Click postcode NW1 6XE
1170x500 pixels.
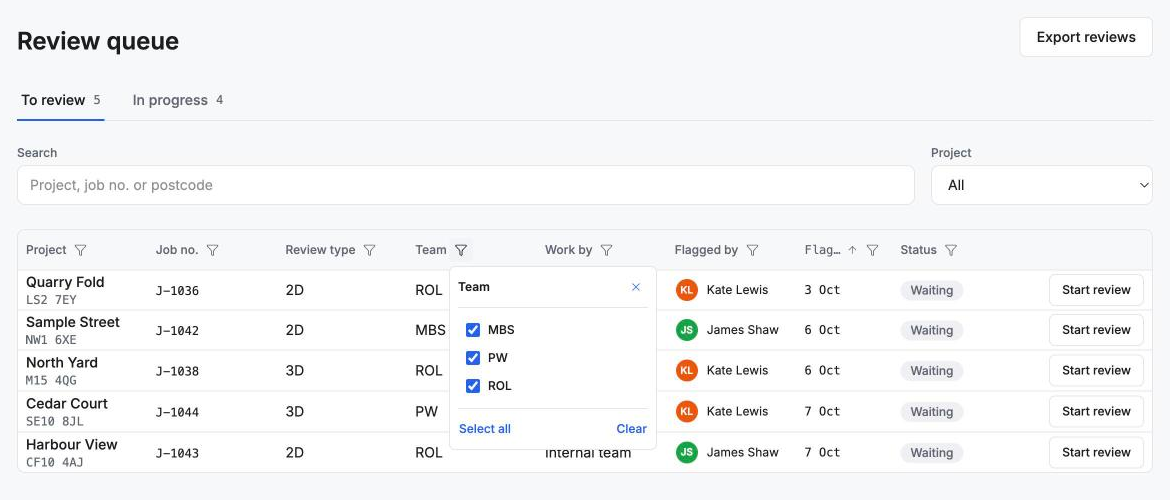pos(51,340)
